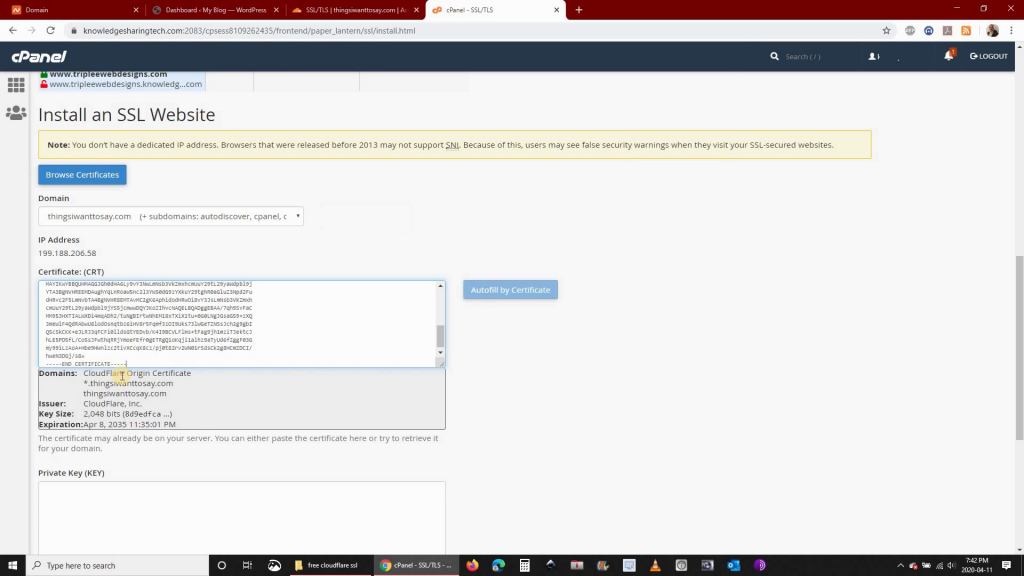1024x576 pixels.
Task: Open the action center notification icon
Action: coord(1007,566)
